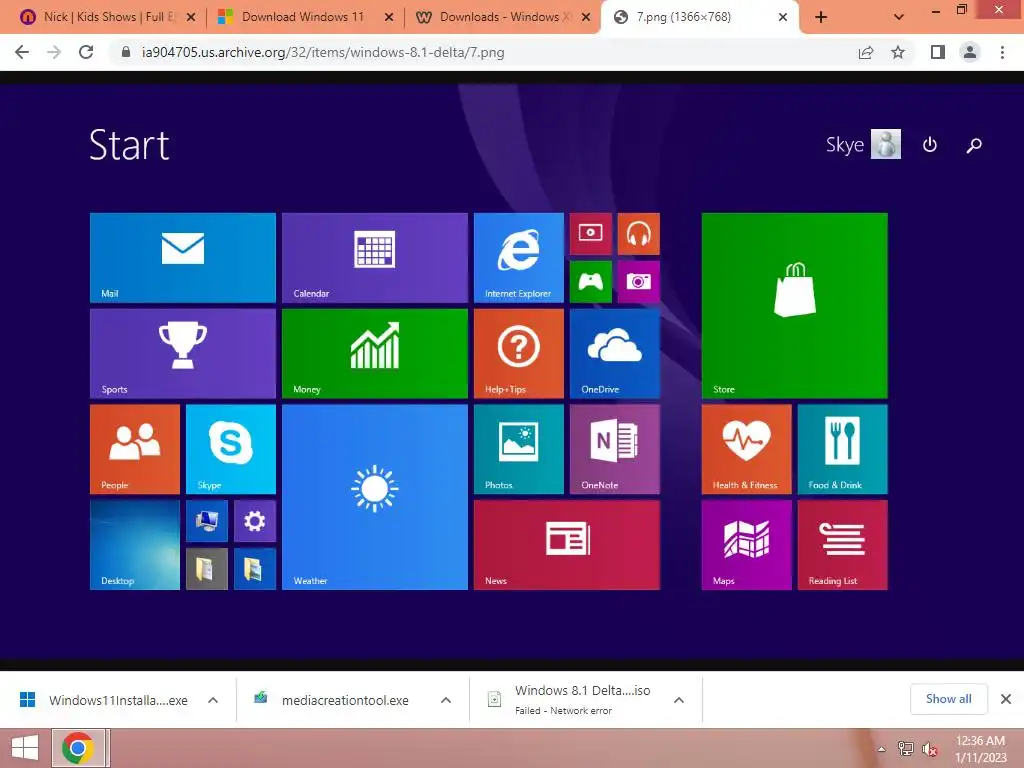Image resolution: width=1024 pixels, height=768 pixels.
Task: Open the PC settings gear tile
Action: tap(255, 521)
